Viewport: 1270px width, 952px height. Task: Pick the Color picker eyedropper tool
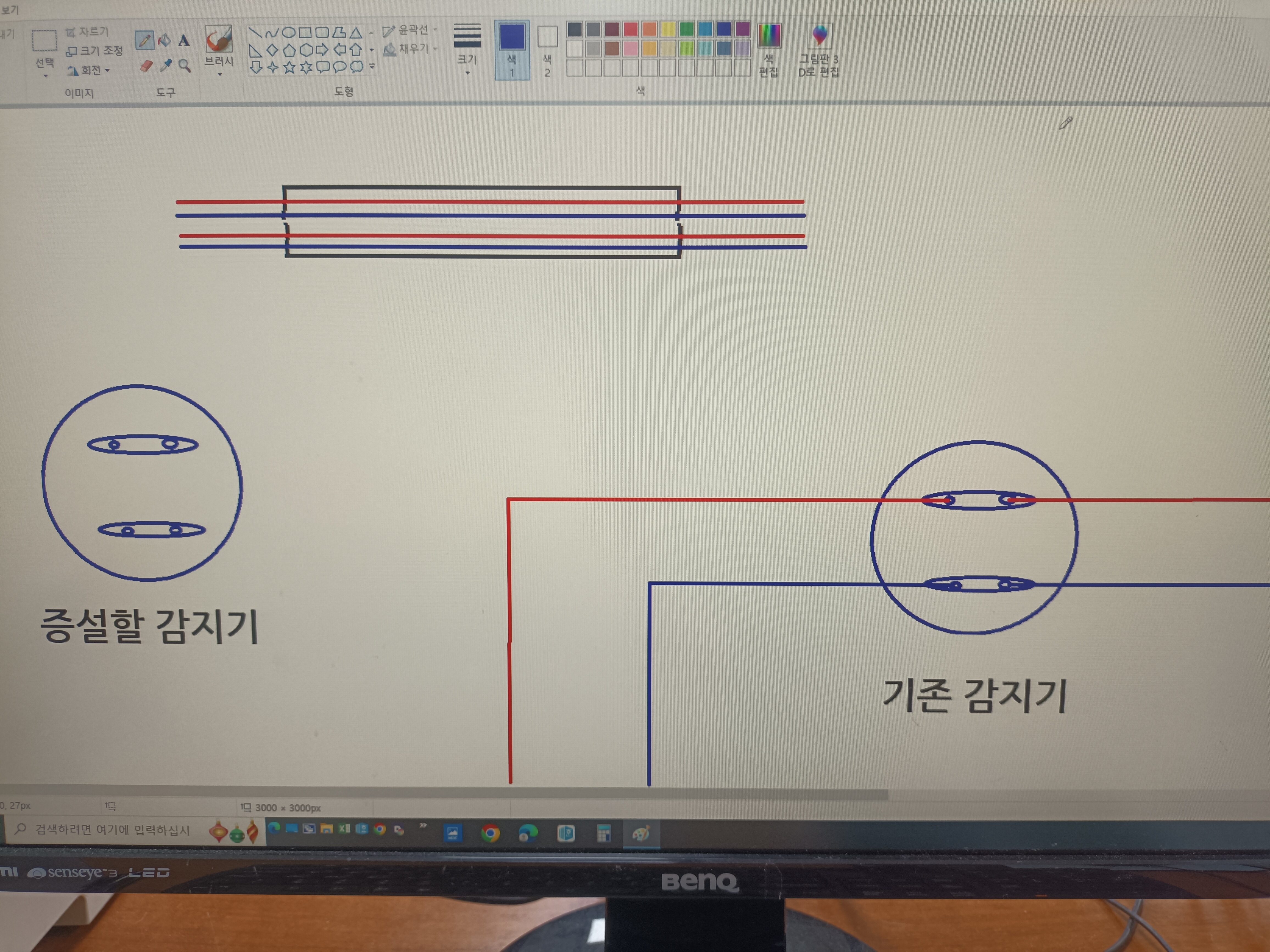tap(165, 65)
